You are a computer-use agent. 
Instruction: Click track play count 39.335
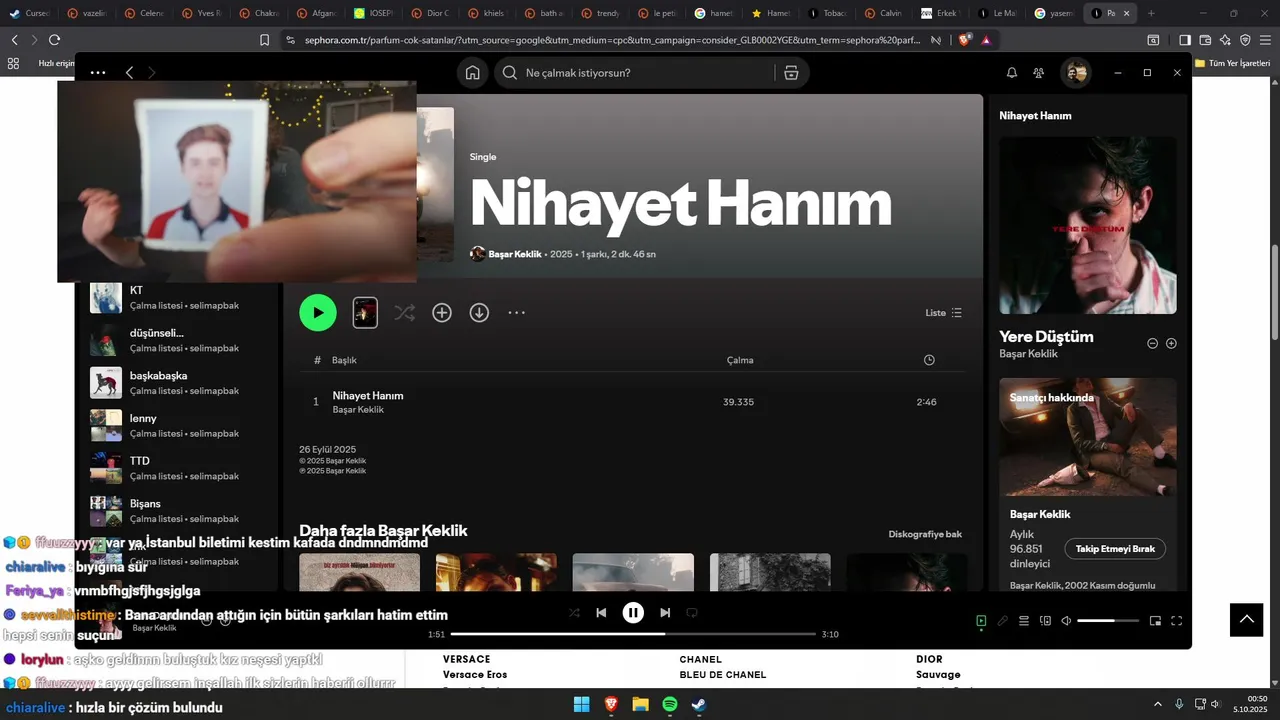[x=738, y=402]
